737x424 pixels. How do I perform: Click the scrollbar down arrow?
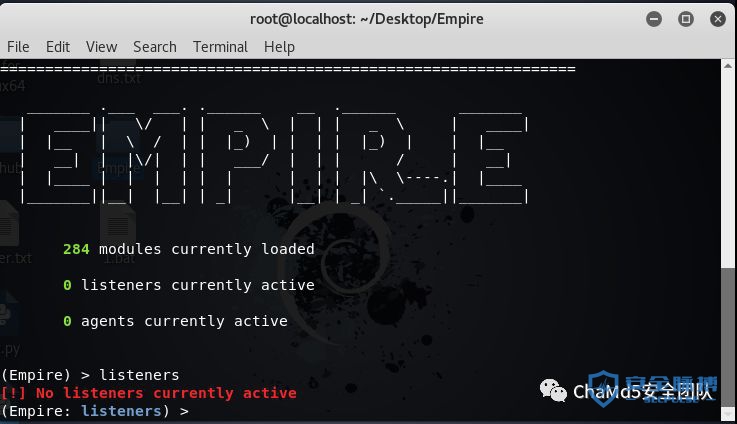pos(728,414)
